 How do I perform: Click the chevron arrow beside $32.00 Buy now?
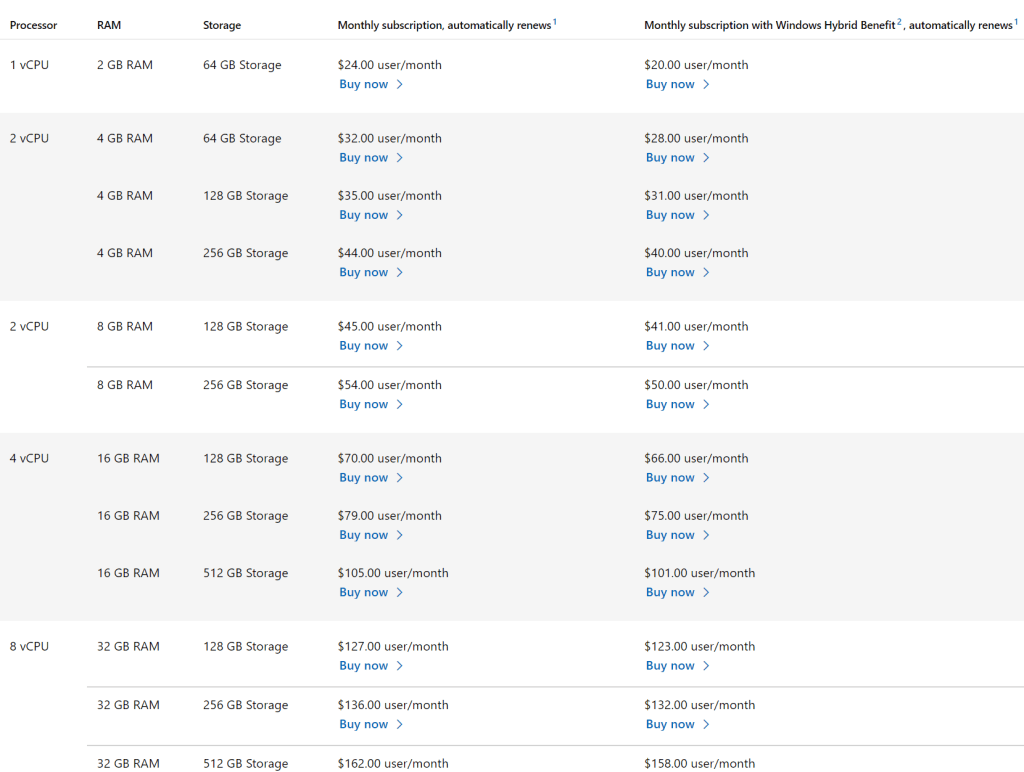pyautogui.click(x=400, y=158)
